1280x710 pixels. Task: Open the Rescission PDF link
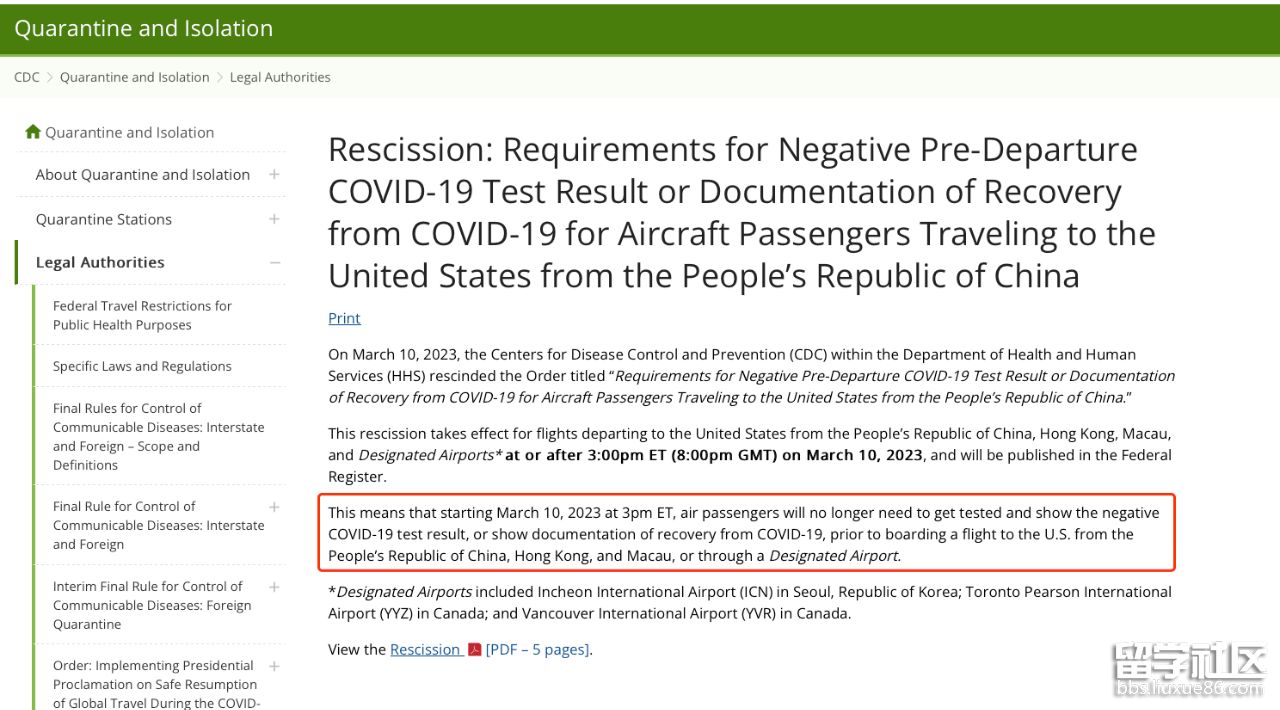tap(425, 650)
